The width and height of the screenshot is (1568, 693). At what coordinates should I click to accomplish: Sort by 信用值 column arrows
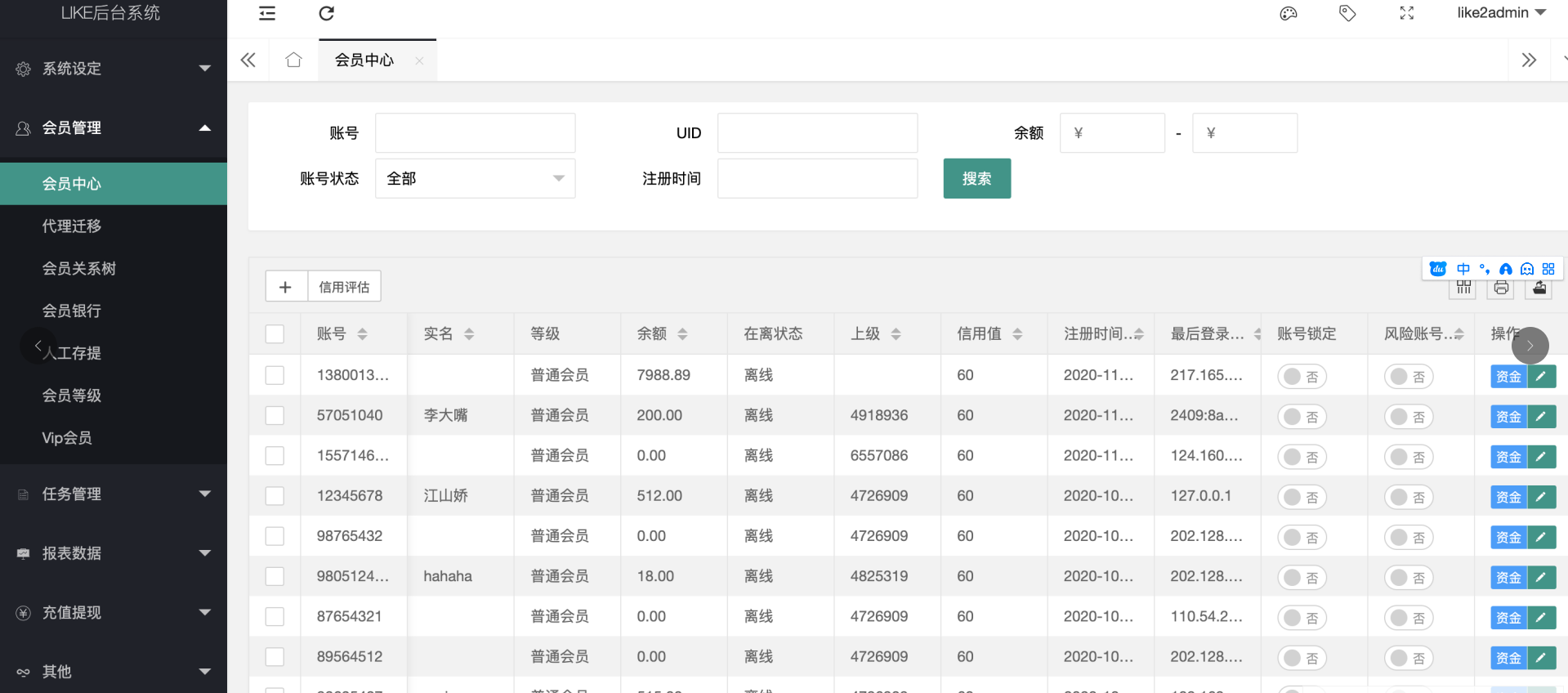coord(1017,334)
